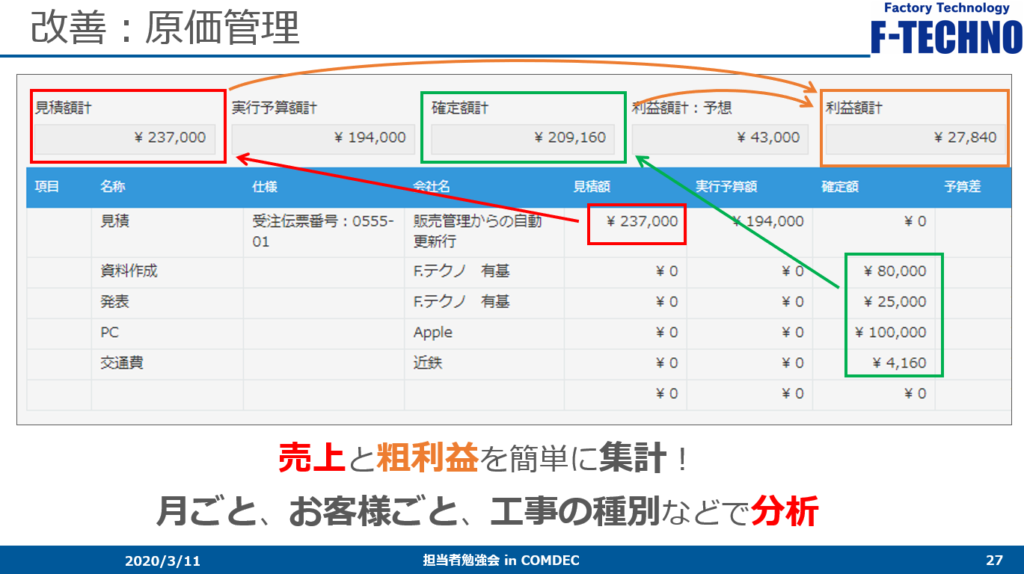
Task: Click the ¥ 100,000 確定額 cell
Action: tap(874, 333)
